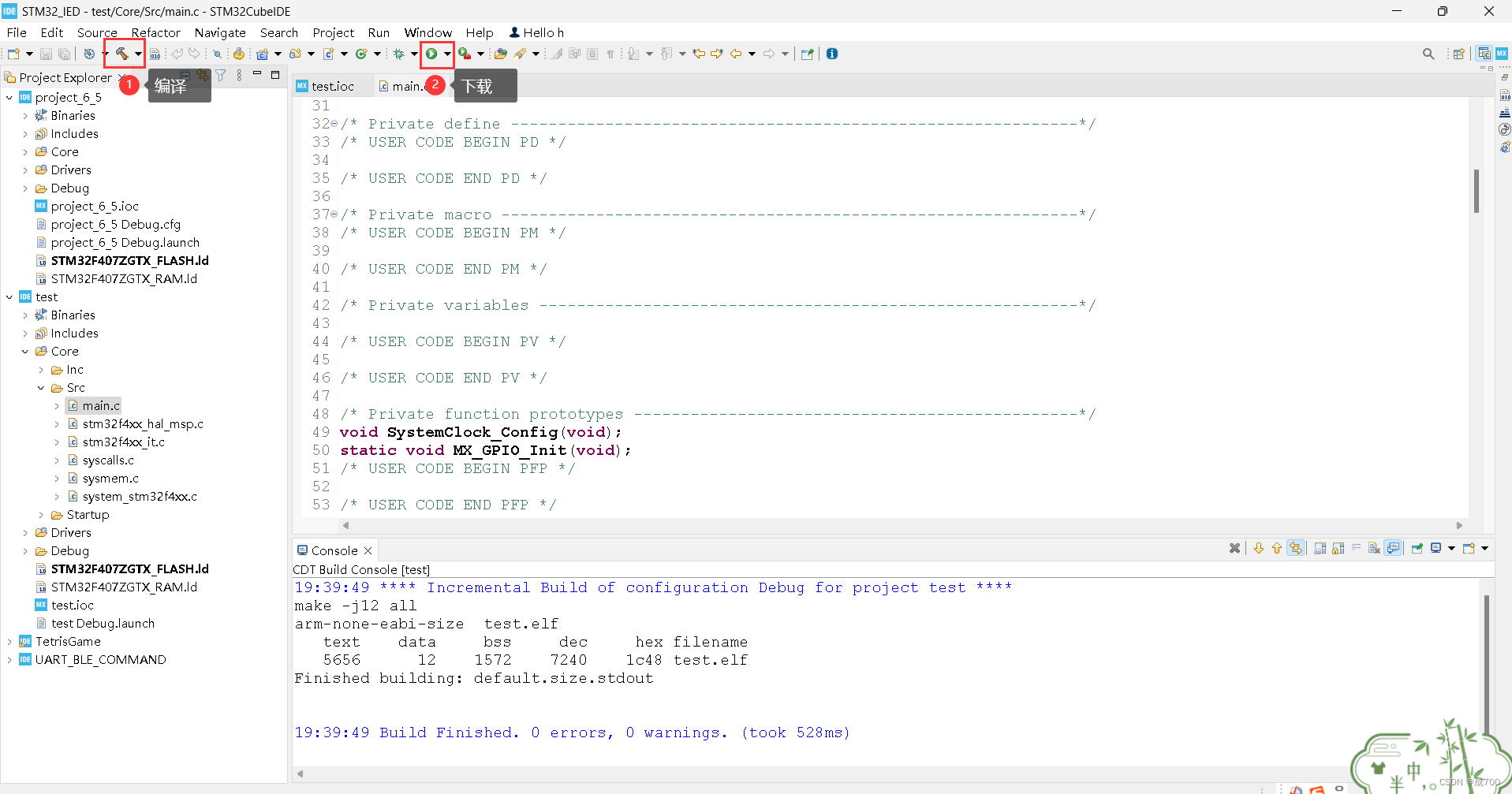
Task: Select the Console tab
Action: pos(334,550)
